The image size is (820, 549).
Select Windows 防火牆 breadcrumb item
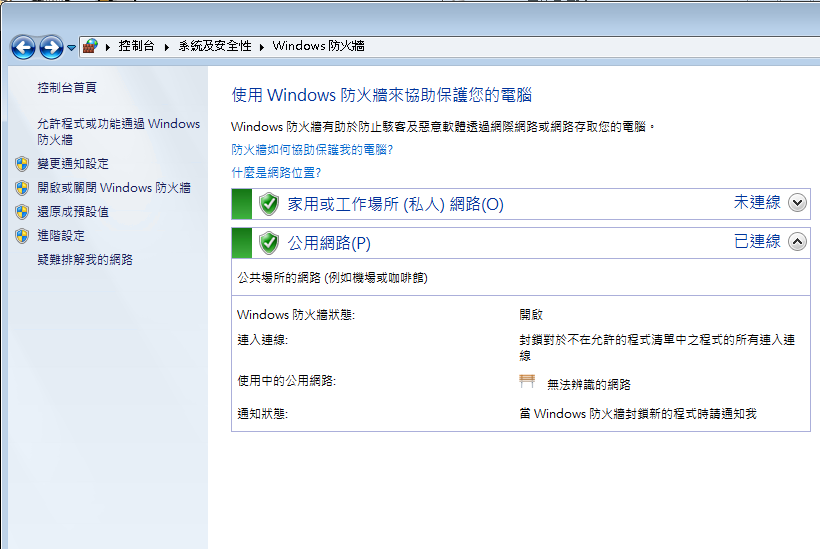[318, 46]
